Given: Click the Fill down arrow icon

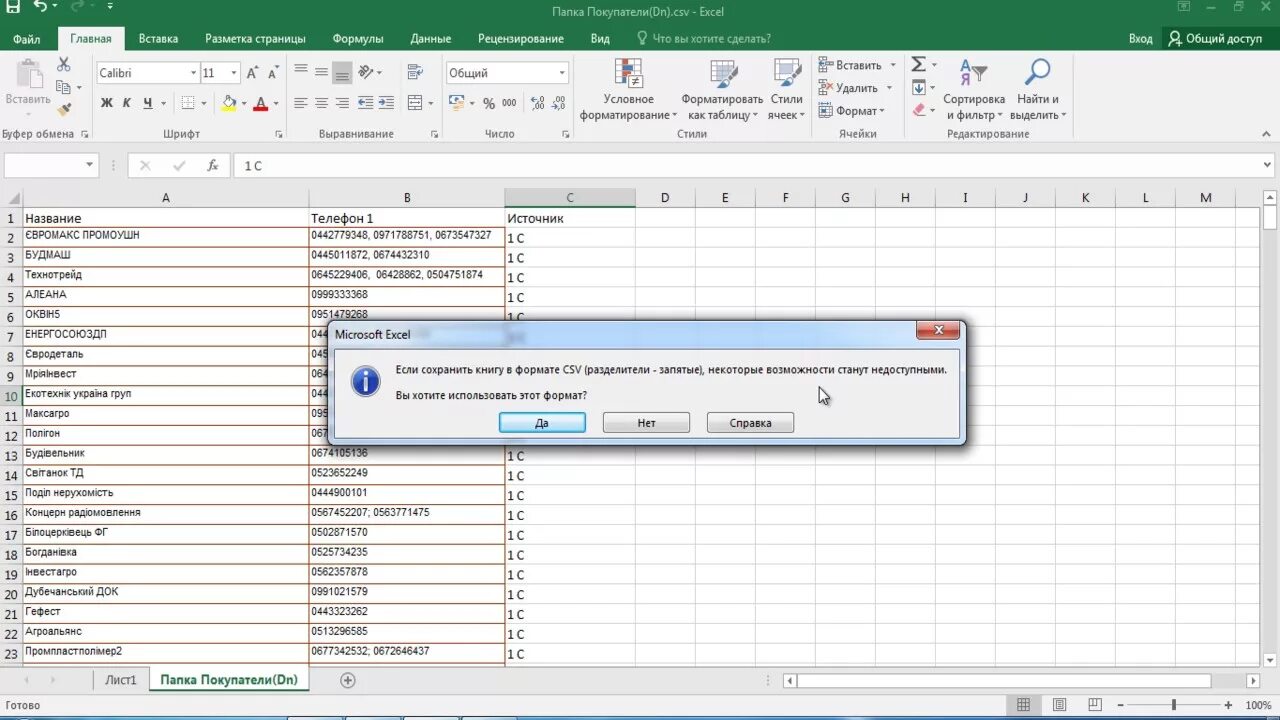Looking at the screenshot, I should [918, 88].
